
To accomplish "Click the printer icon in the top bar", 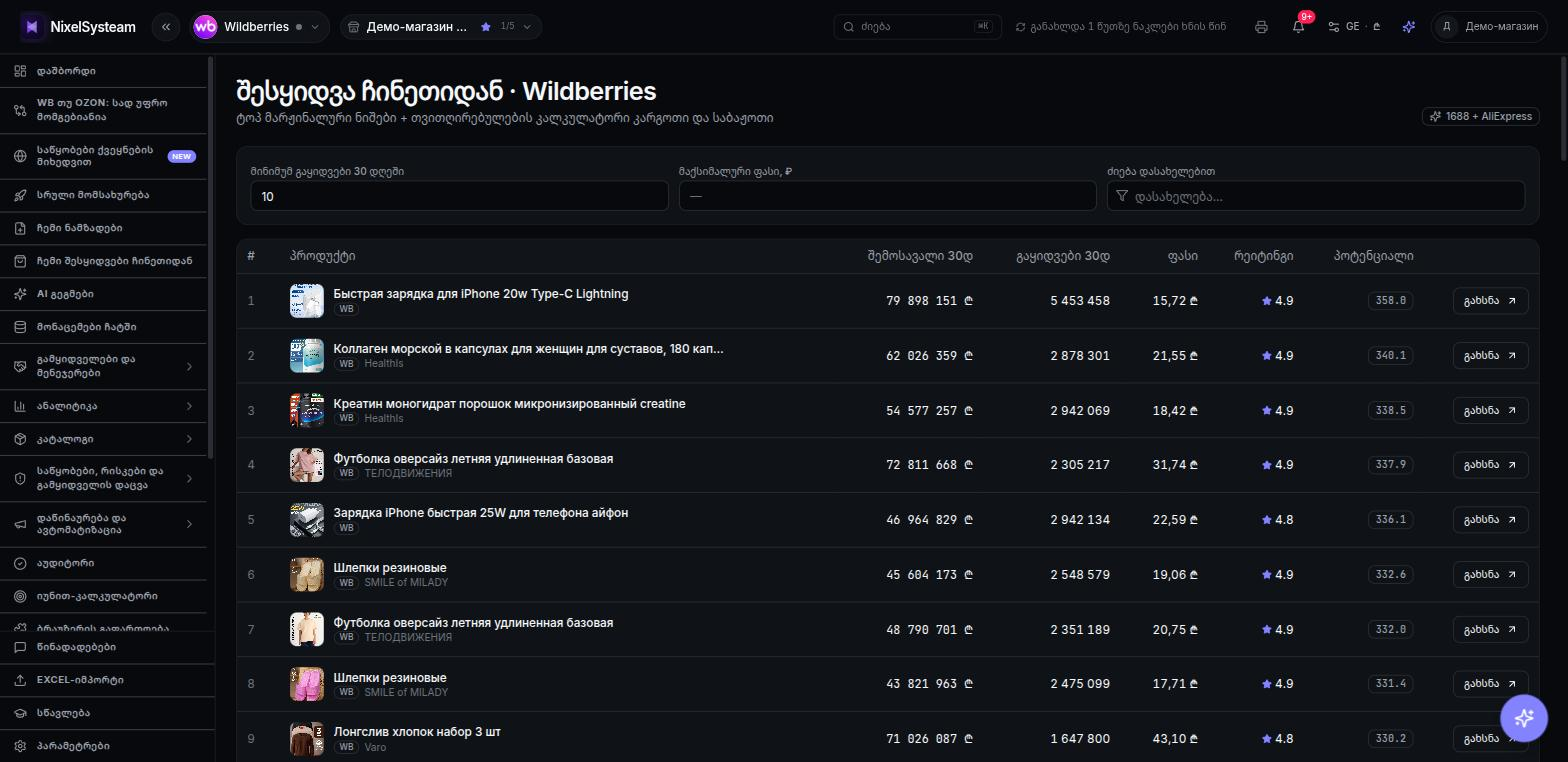I will click(x=1261, y=27).
